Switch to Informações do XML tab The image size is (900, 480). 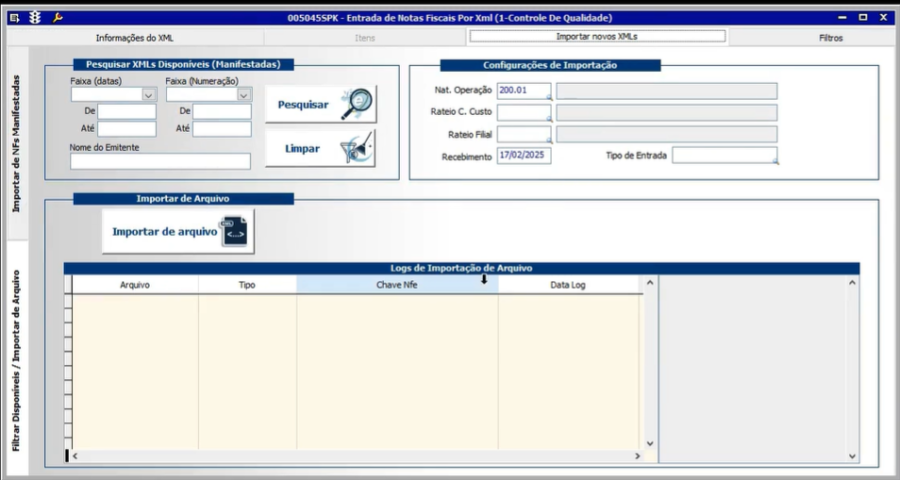click(134, 37)
